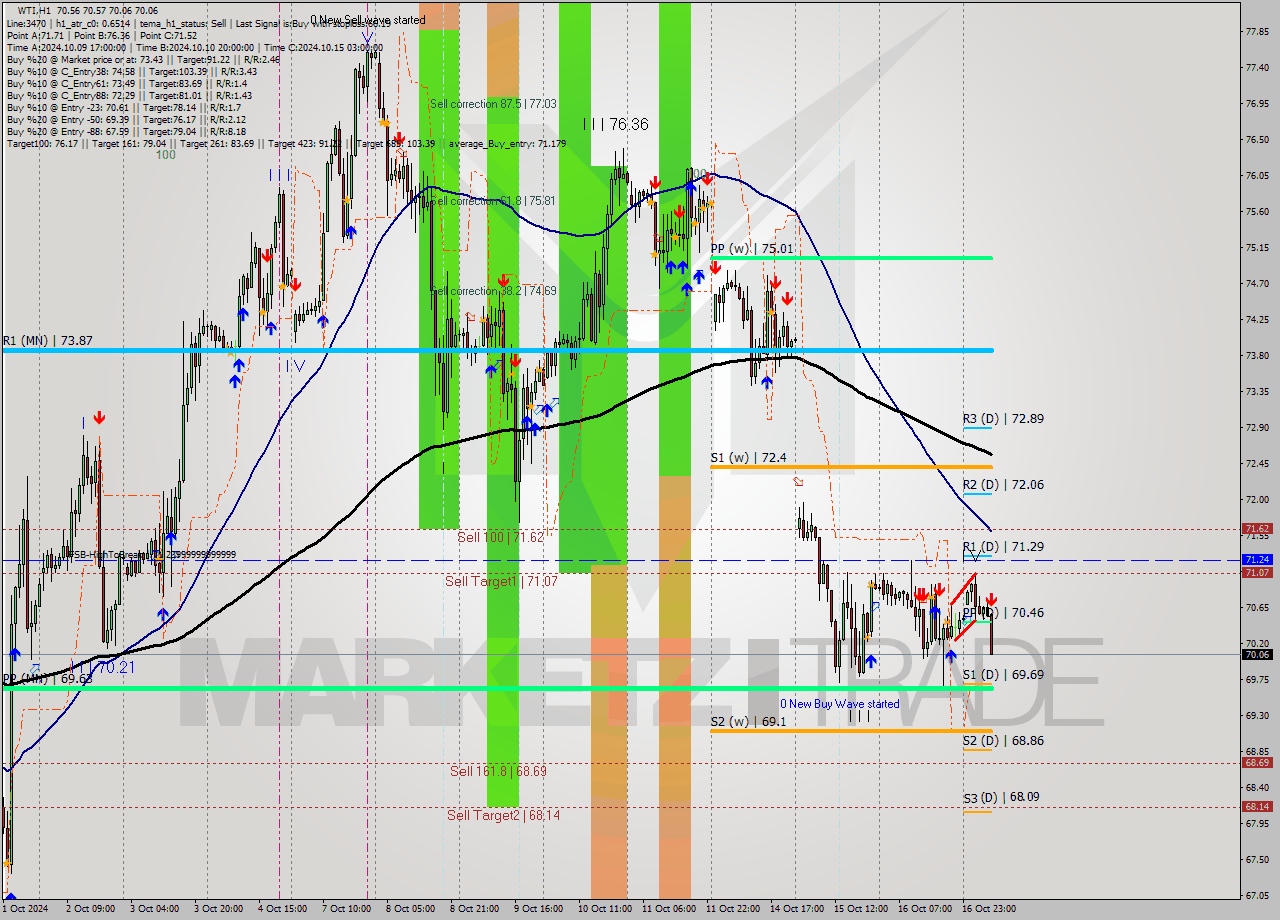Click the red 71.62 price tag on axis
1280x920 pixels.
1257,528
